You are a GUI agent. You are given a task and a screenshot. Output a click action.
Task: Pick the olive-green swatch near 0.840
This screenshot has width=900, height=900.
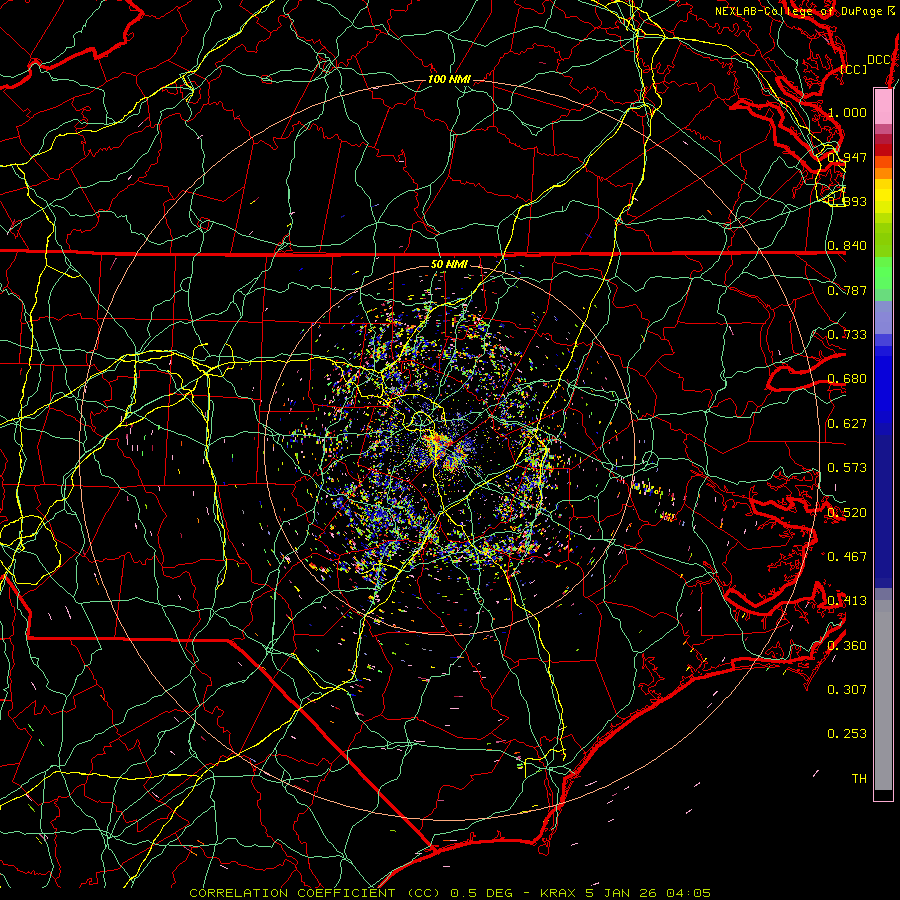(883, 240)
